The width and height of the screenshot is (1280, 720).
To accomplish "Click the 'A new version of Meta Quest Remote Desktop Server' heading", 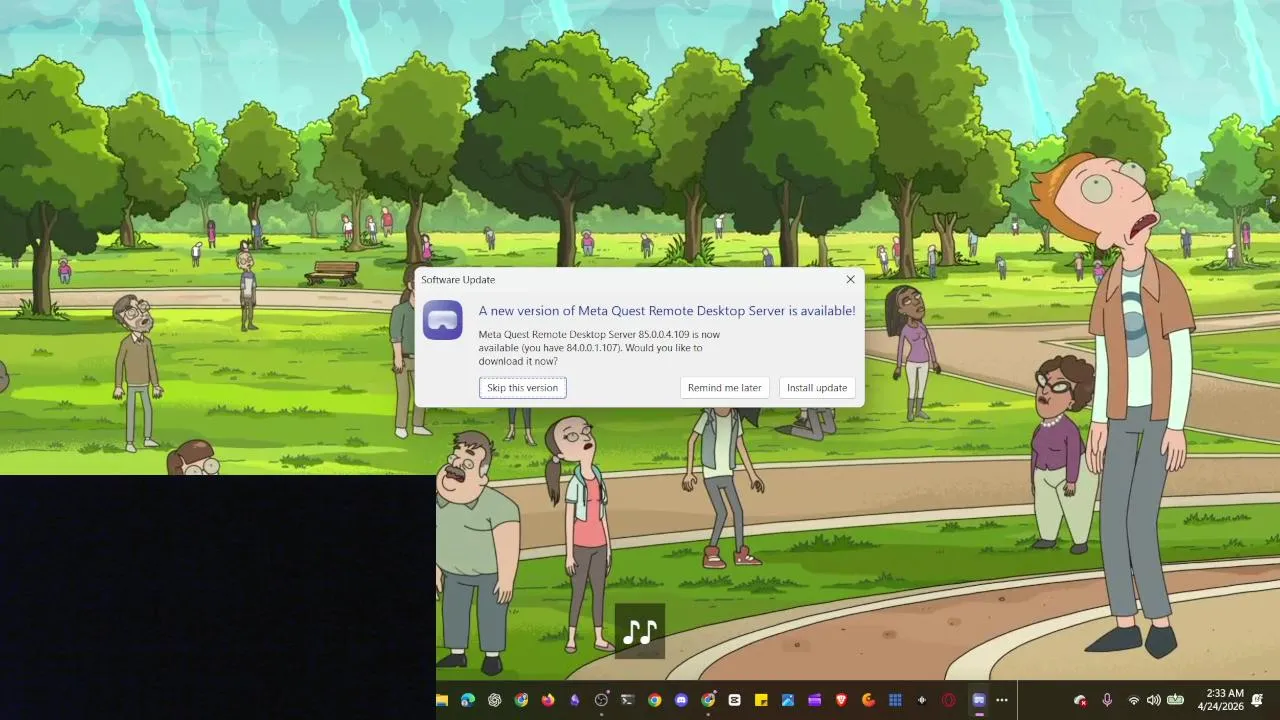I will [667, 311].
